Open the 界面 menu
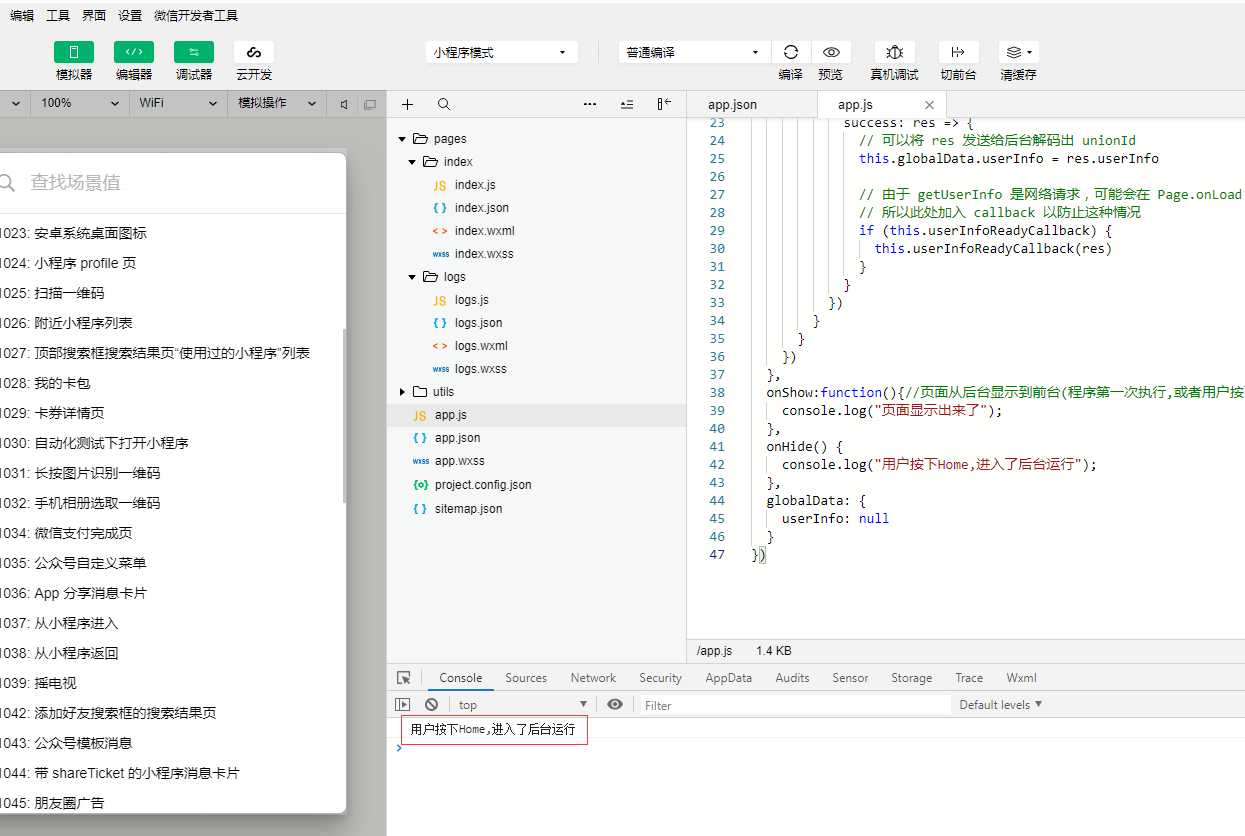The image size is (1245, 836). pyautogui.click(x=94, y=16)
